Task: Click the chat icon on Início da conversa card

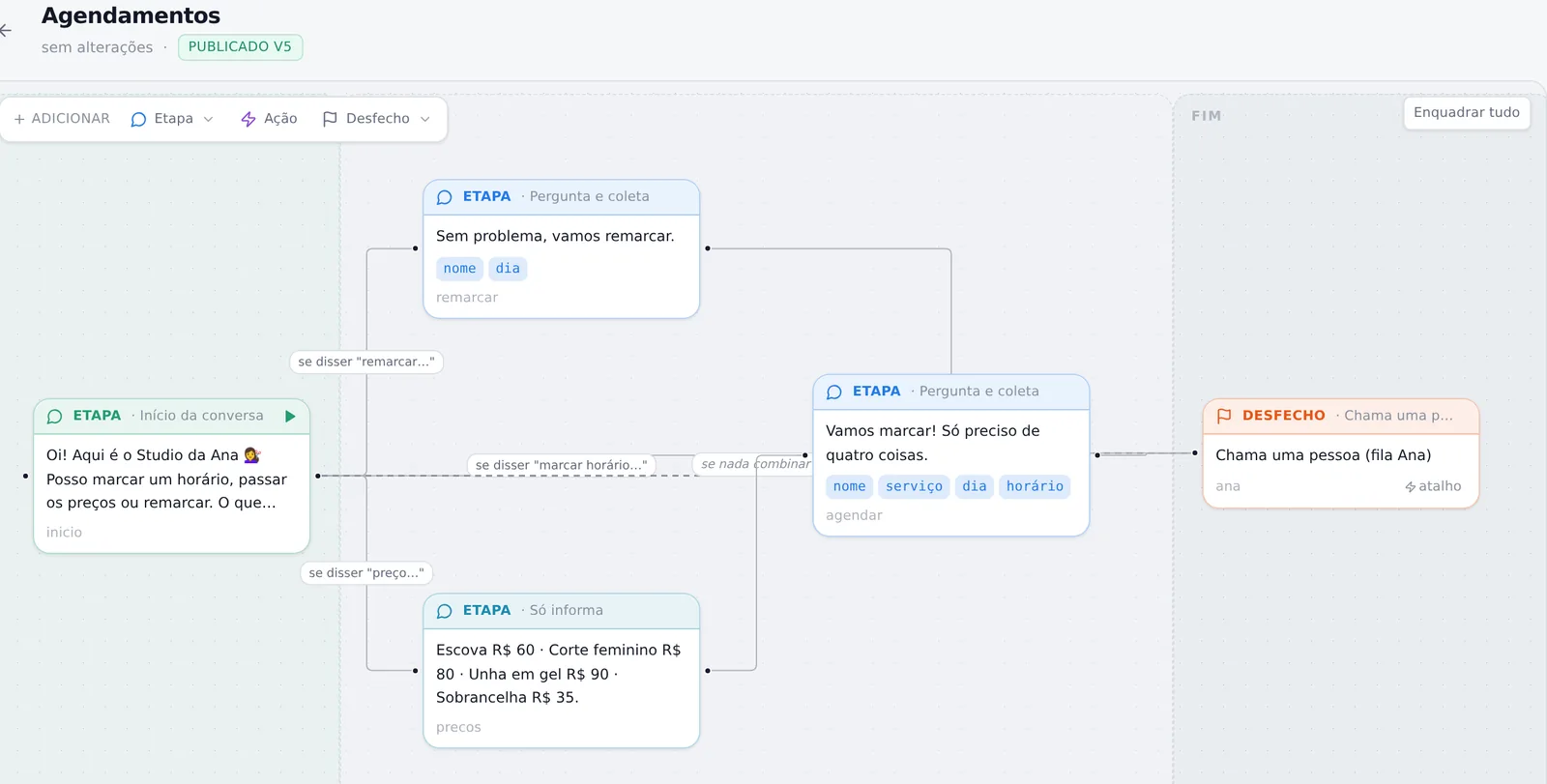Action: point(55,417)
